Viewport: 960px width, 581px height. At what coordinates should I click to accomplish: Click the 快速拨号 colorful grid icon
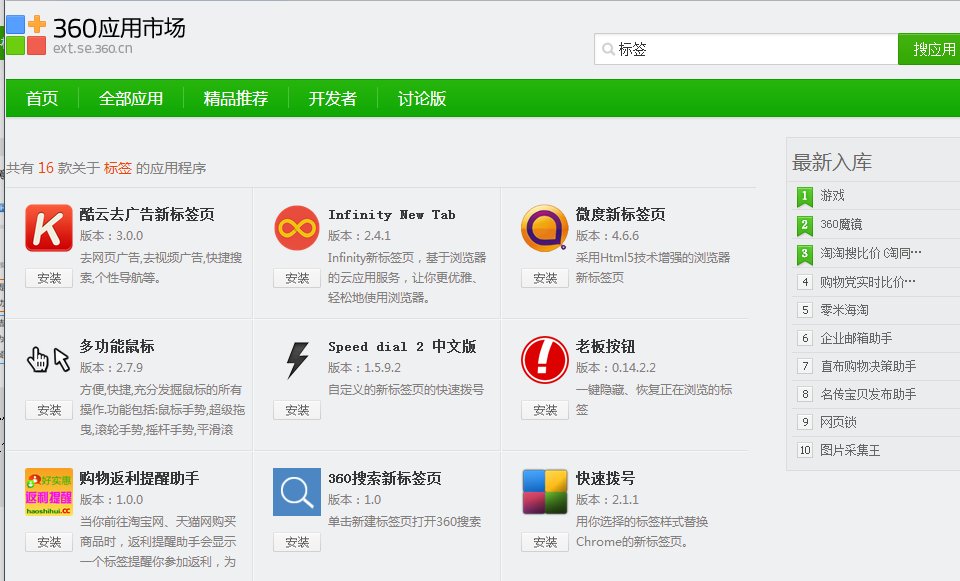[x=543, y=491]
